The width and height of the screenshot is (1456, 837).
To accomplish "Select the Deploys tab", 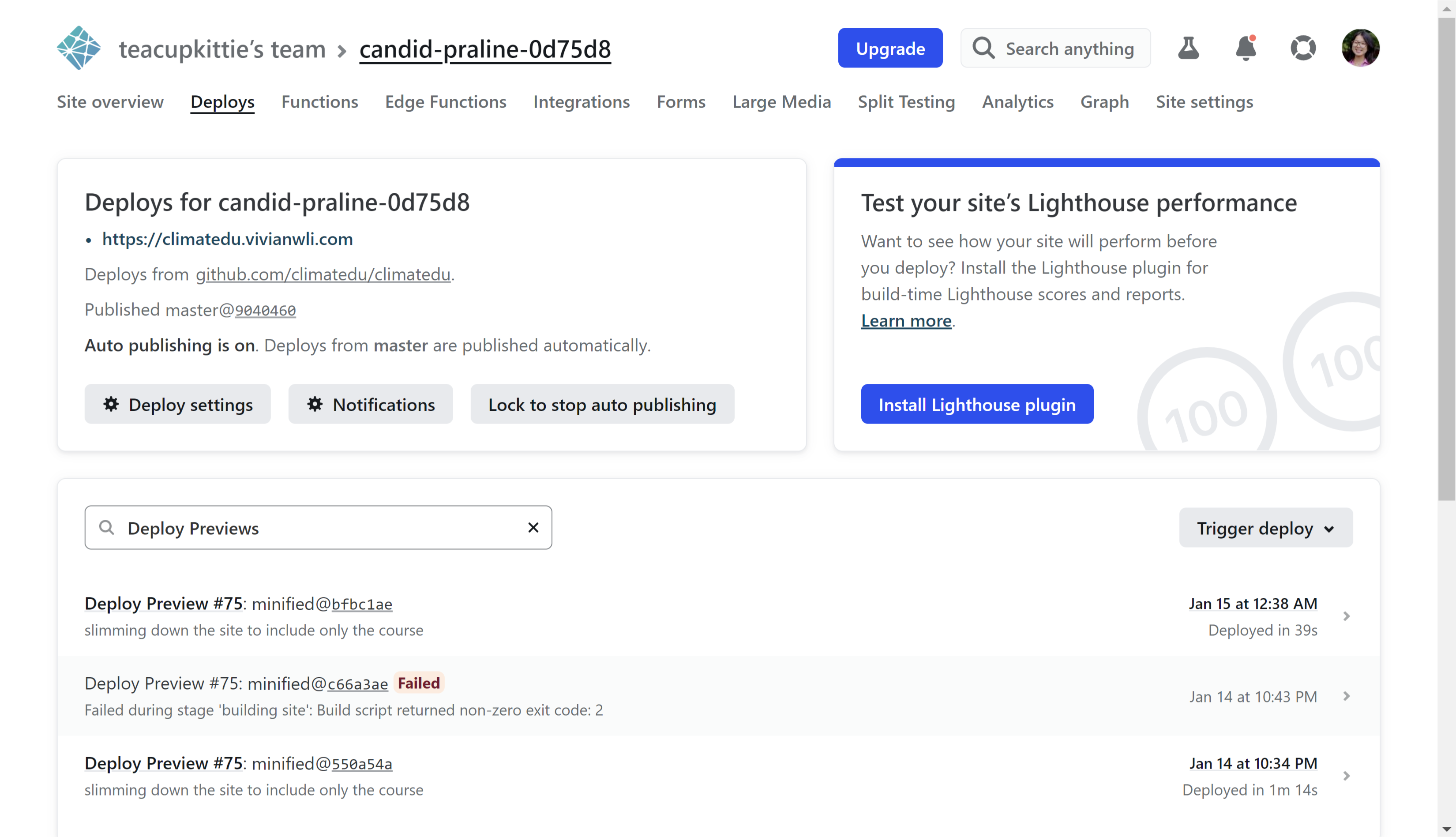I will click(x=222, y=102).
